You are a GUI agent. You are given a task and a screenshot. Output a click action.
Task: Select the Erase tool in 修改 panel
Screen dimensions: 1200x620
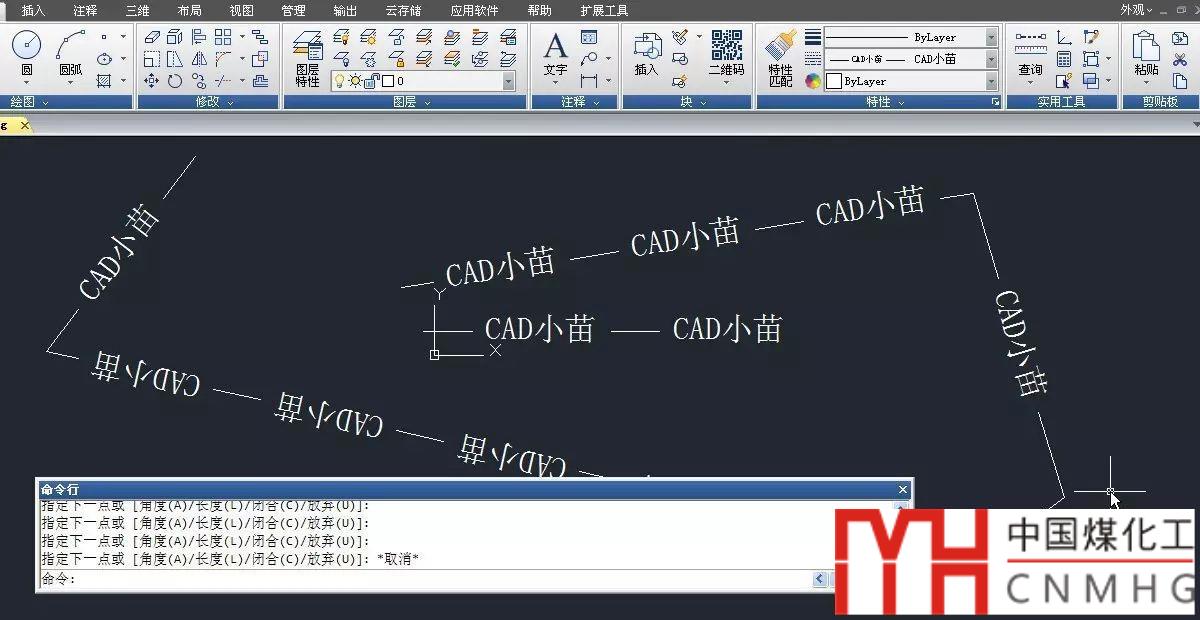pos(152,37)
